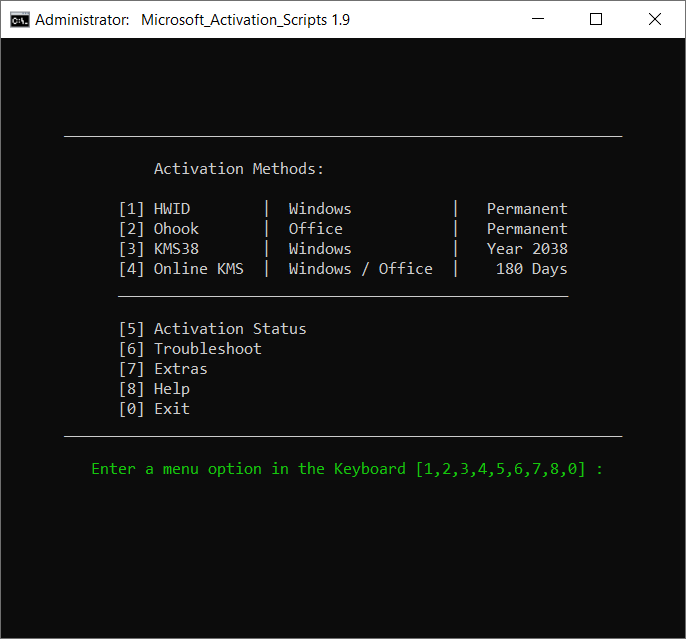Viewport: 686px width, 639px height.
Task: Maximize the Activation Scripts window
Action: [596, 19]
